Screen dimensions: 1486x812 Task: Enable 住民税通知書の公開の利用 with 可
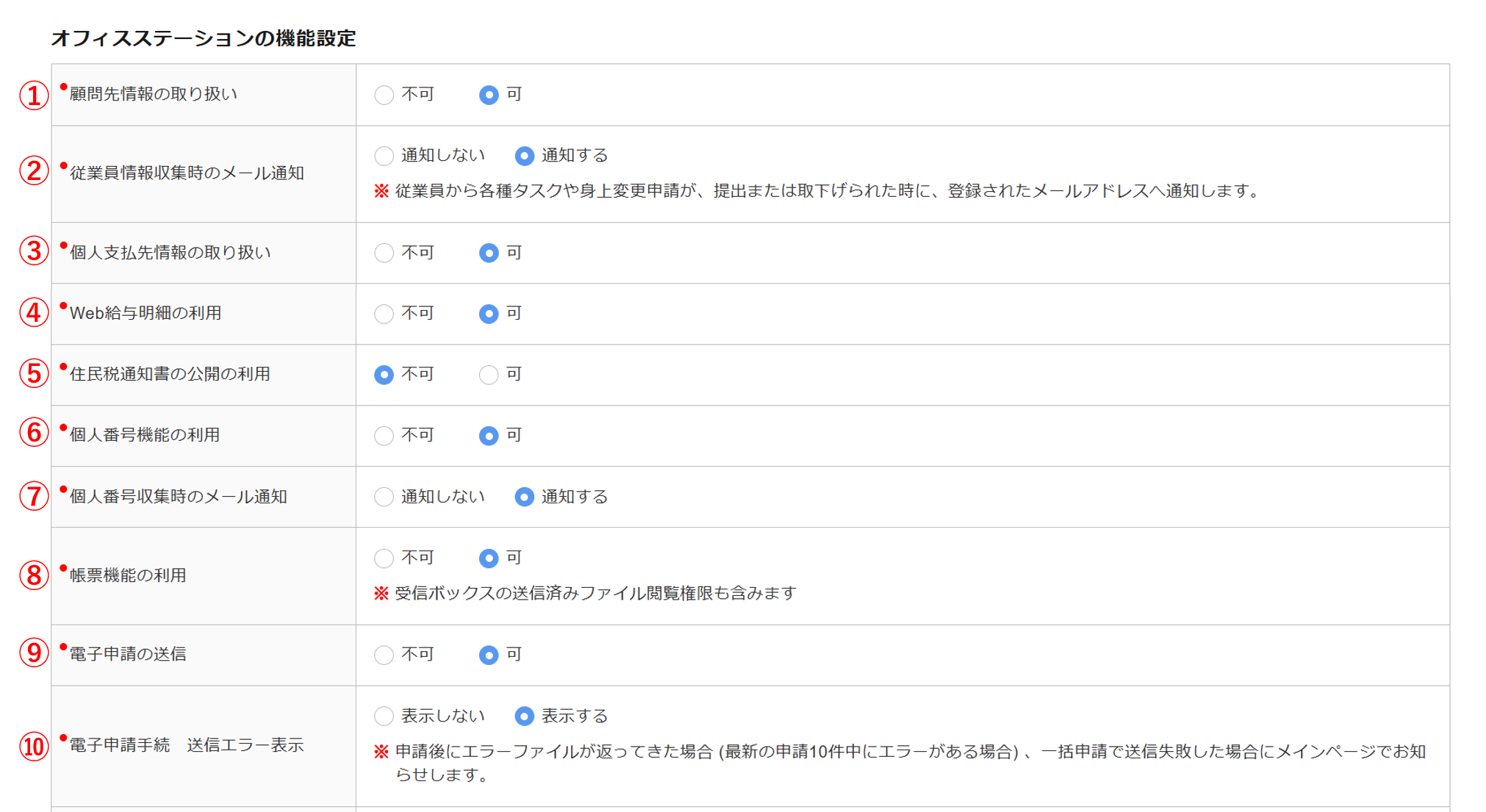coord(489,375)
